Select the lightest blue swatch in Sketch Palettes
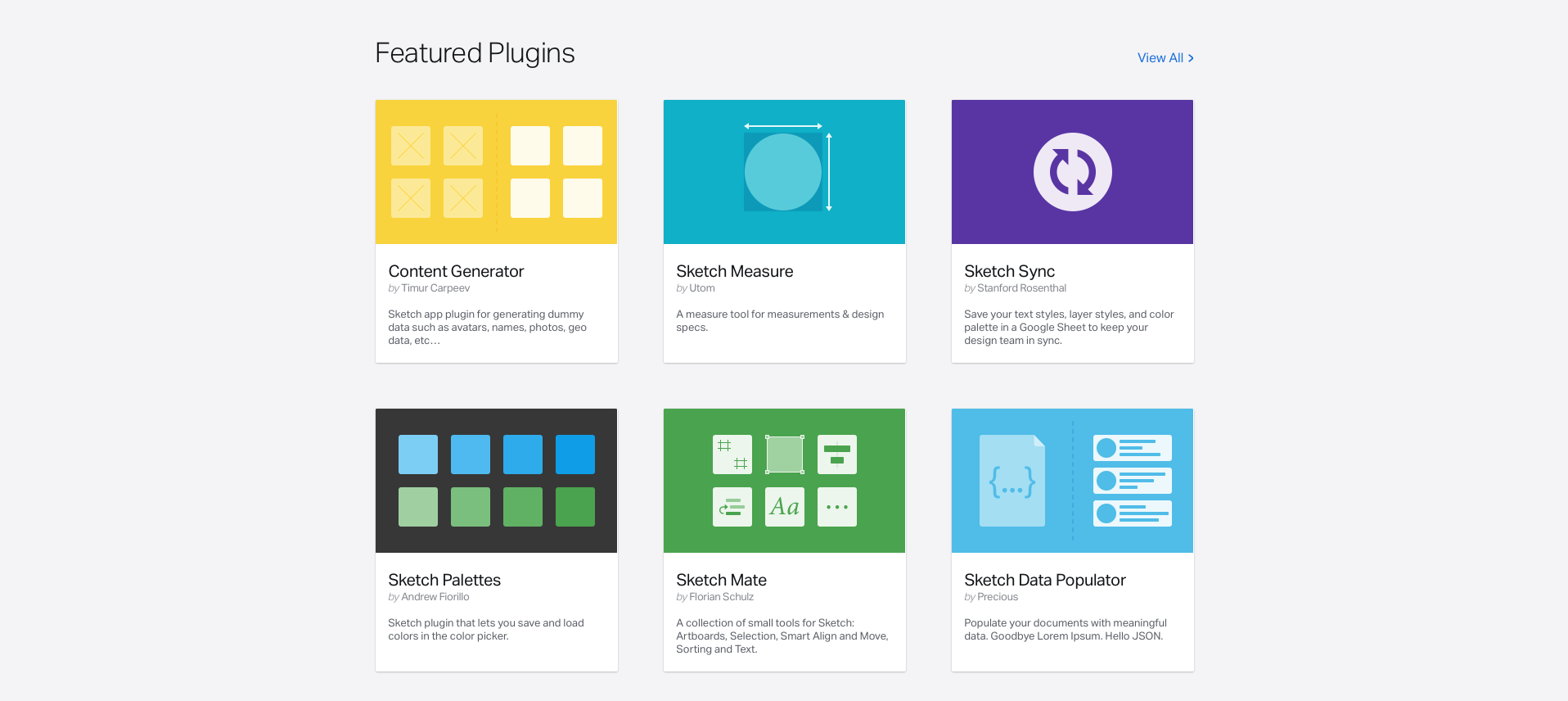Screen dimensions: 1568x701 point(418,455)
